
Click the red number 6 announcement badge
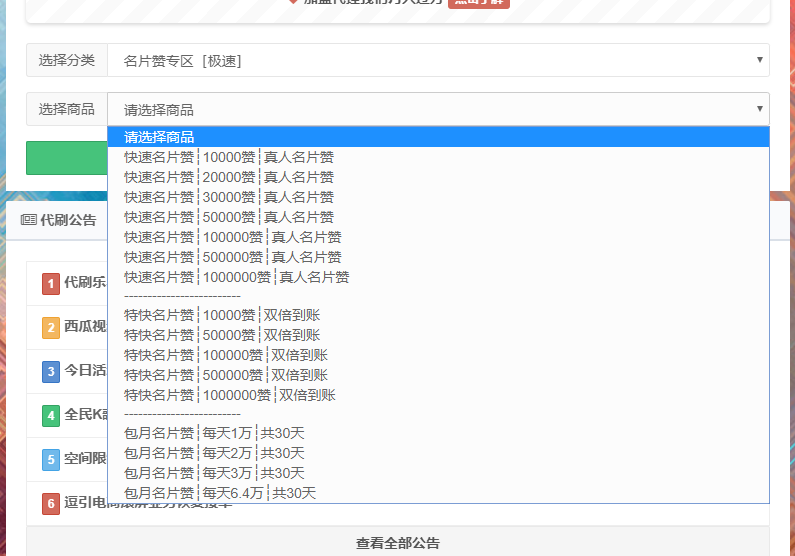pyautogui.click(x=51, y=504)
